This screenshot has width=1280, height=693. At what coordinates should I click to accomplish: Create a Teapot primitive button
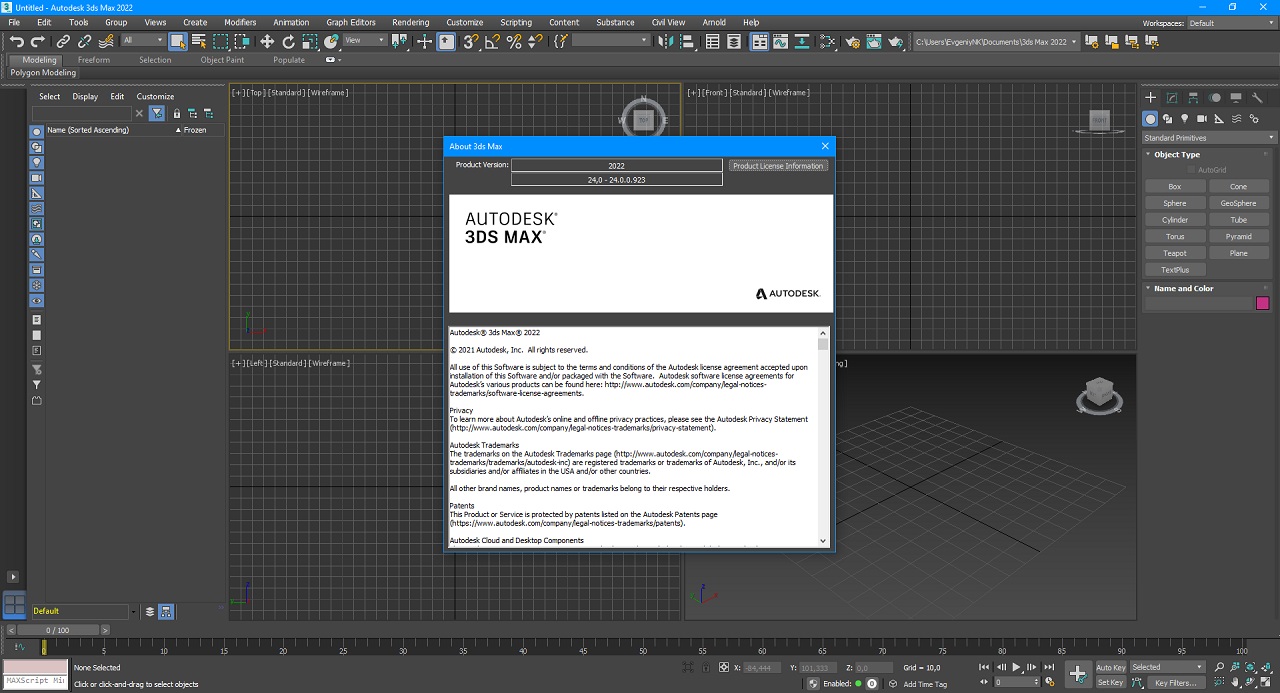pyautogui.click(x=1175, y=253)
